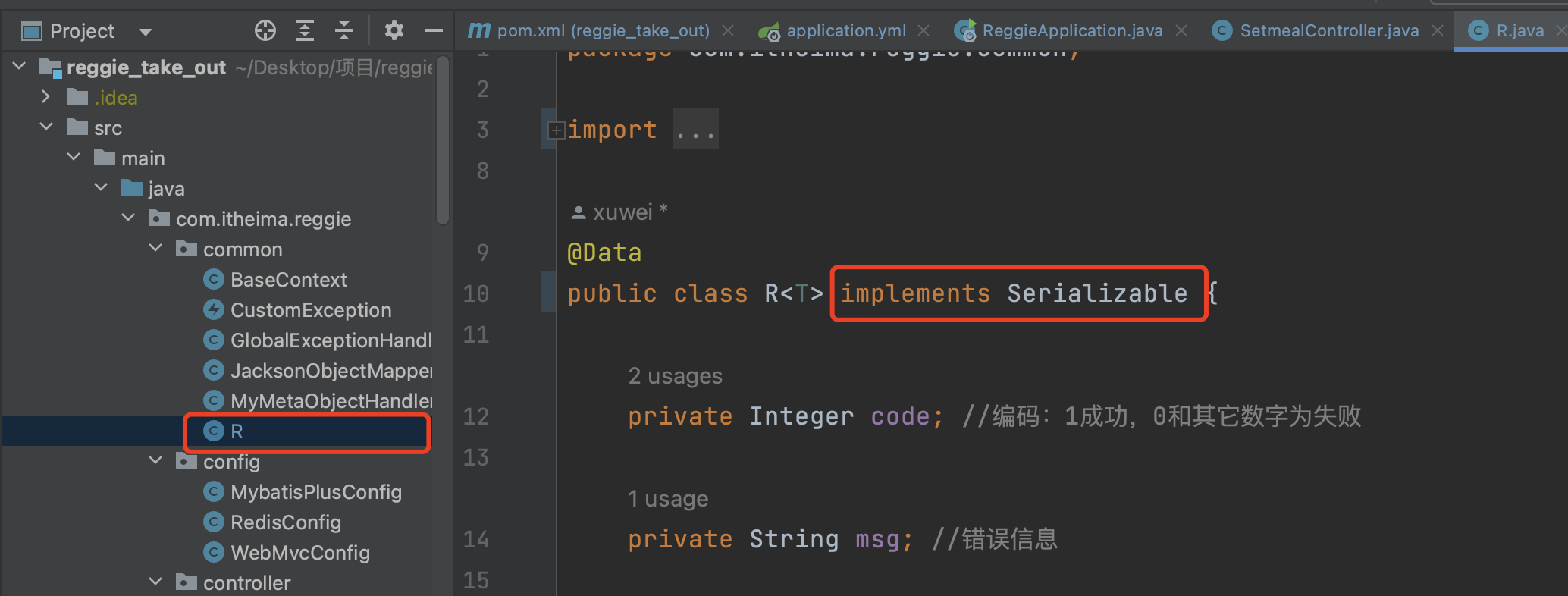Click the '2 usages' code hint
Screen dimensions: 1568x596
(675, 376)
